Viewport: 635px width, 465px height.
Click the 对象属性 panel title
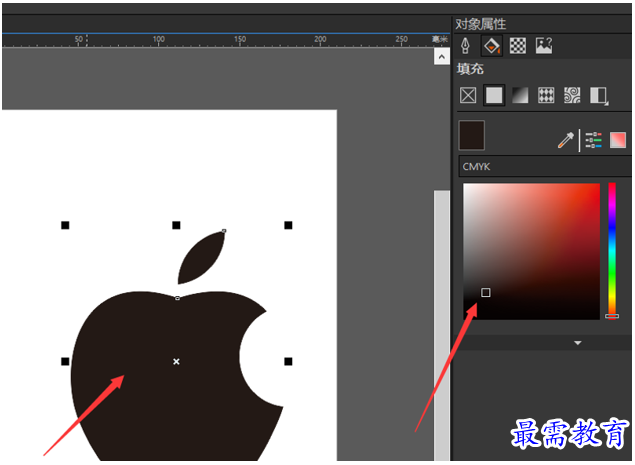point(481,24)
